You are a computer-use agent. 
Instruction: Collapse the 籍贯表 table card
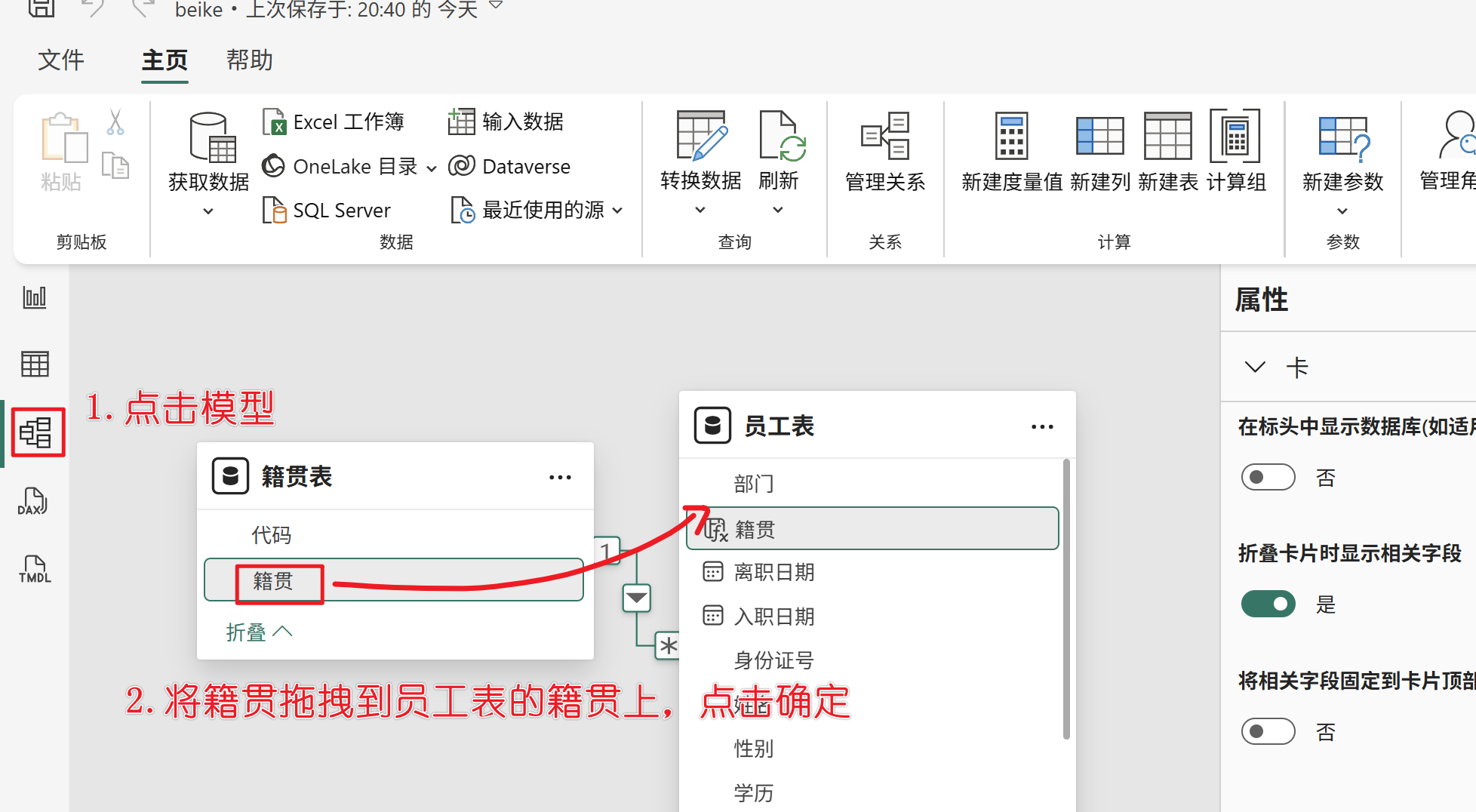pyautogui.click(x=259, y=632)
